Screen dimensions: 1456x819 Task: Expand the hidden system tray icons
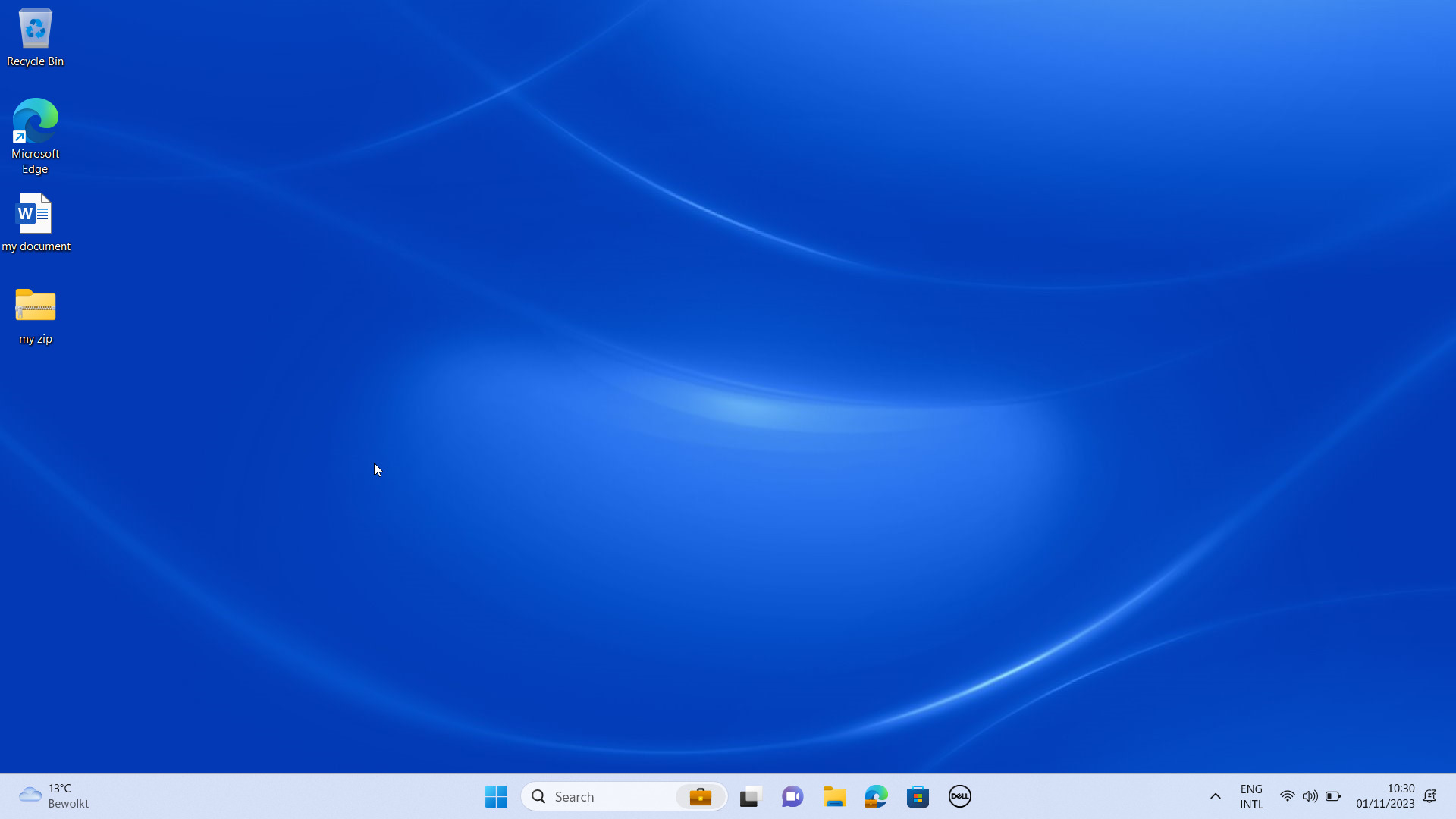tap(1215, 796)
